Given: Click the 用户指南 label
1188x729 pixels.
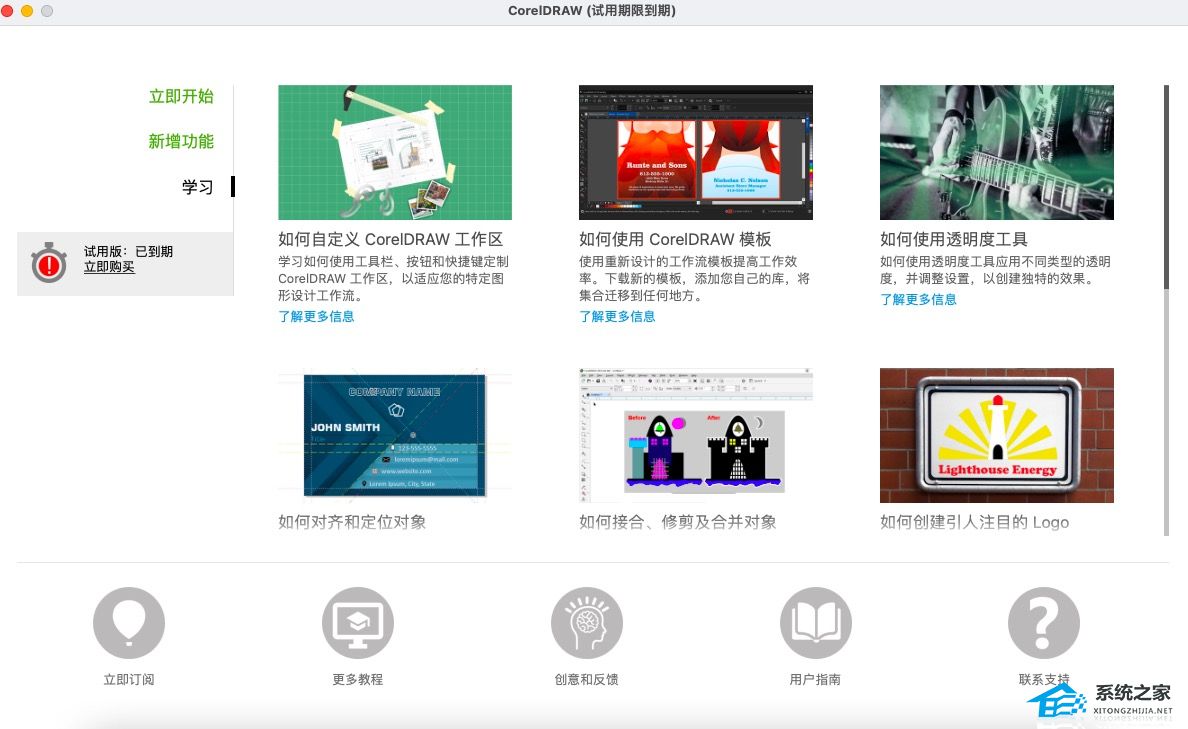Looking at the screenshot, I should (x=815, y=679).
